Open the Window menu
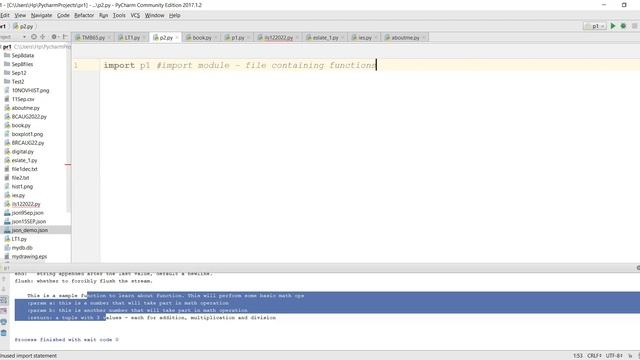Viewport: 640px width, 360px height. pos(154,15)
